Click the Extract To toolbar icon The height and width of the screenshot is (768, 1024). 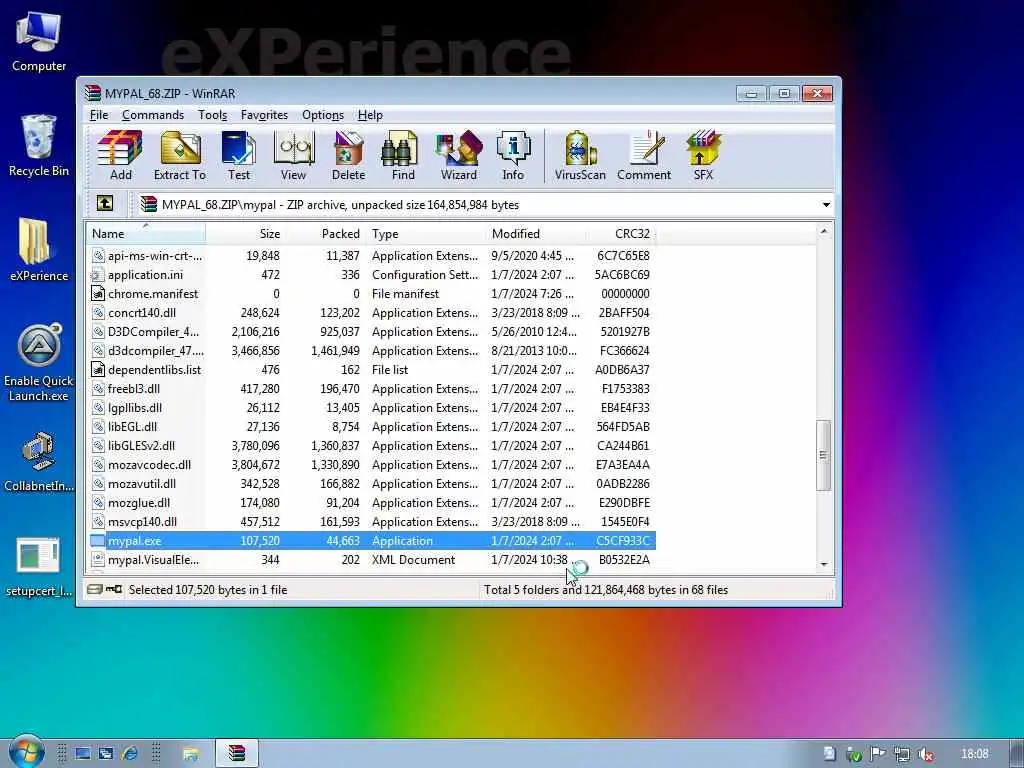(x=180, y=155)
